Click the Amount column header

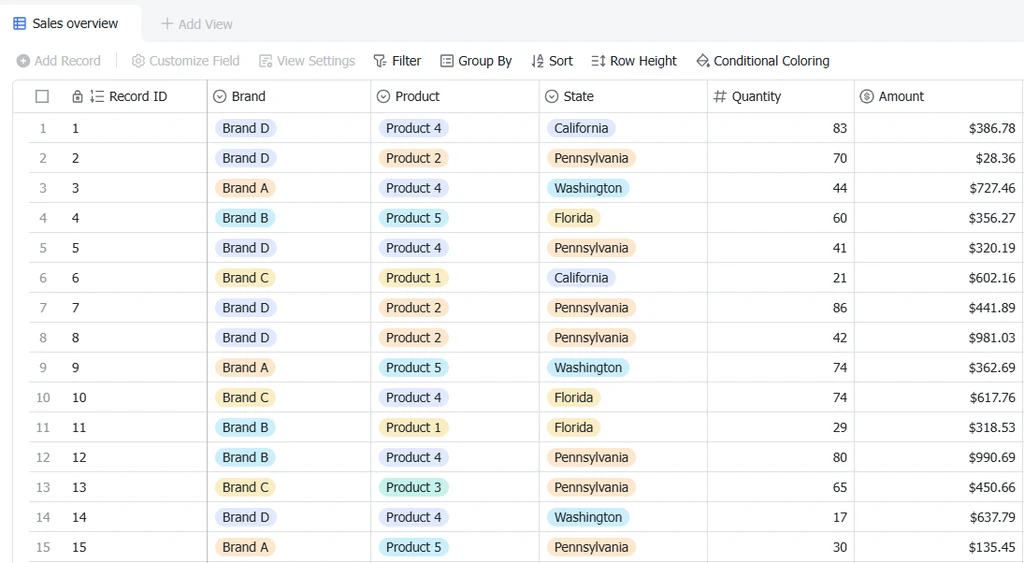tap(938, 97)
